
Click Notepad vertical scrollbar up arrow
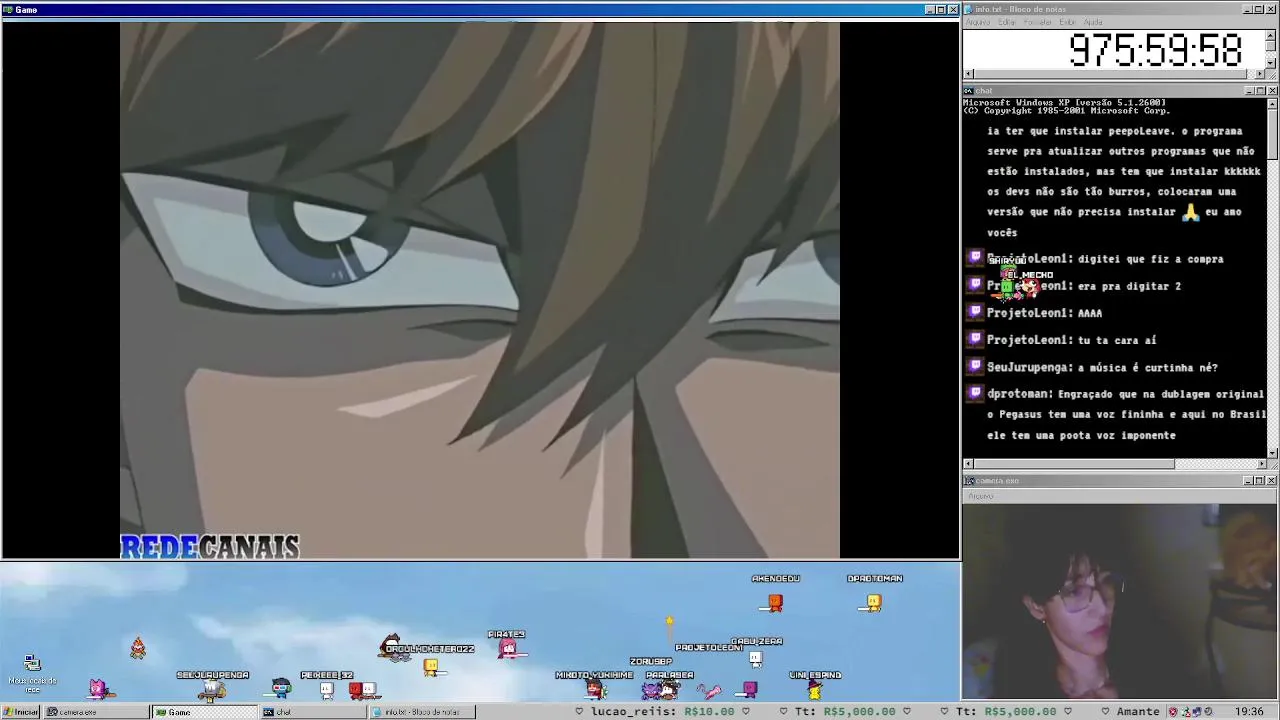tap(1271, 34)
